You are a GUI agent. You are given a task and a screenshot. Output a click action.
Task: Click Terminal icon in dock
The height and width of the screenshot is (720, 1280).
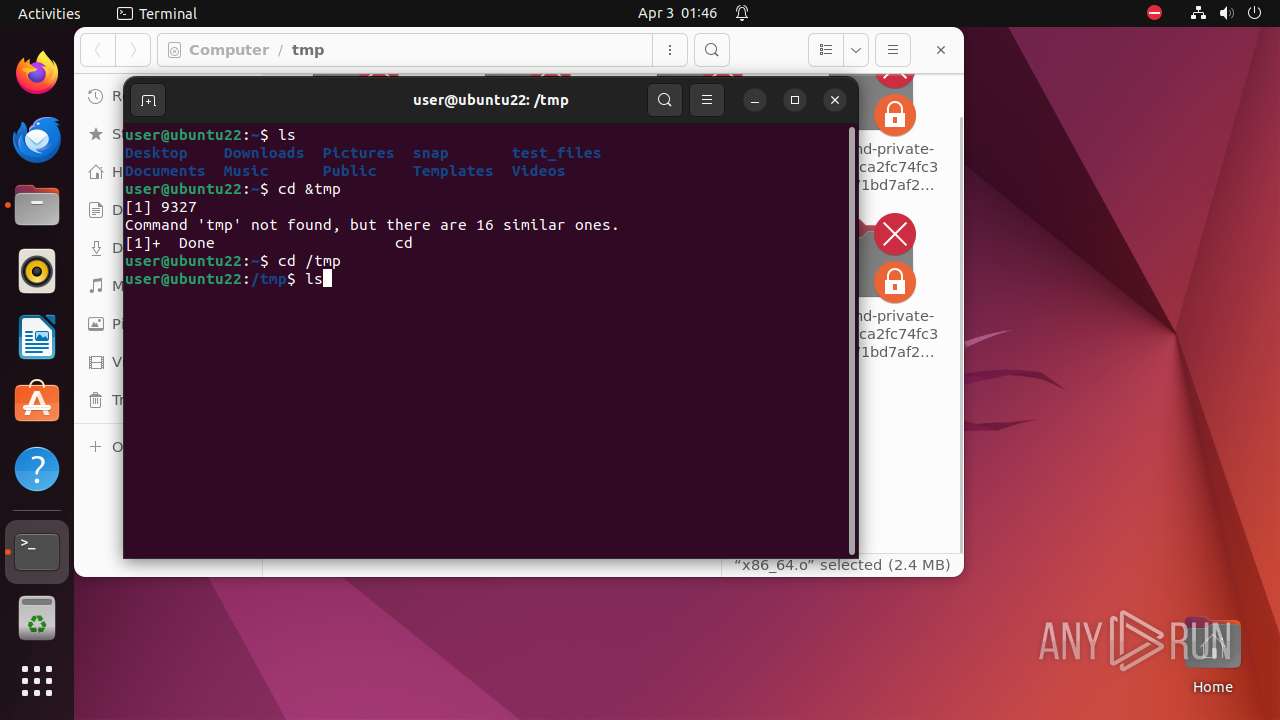tap(37, 551)
